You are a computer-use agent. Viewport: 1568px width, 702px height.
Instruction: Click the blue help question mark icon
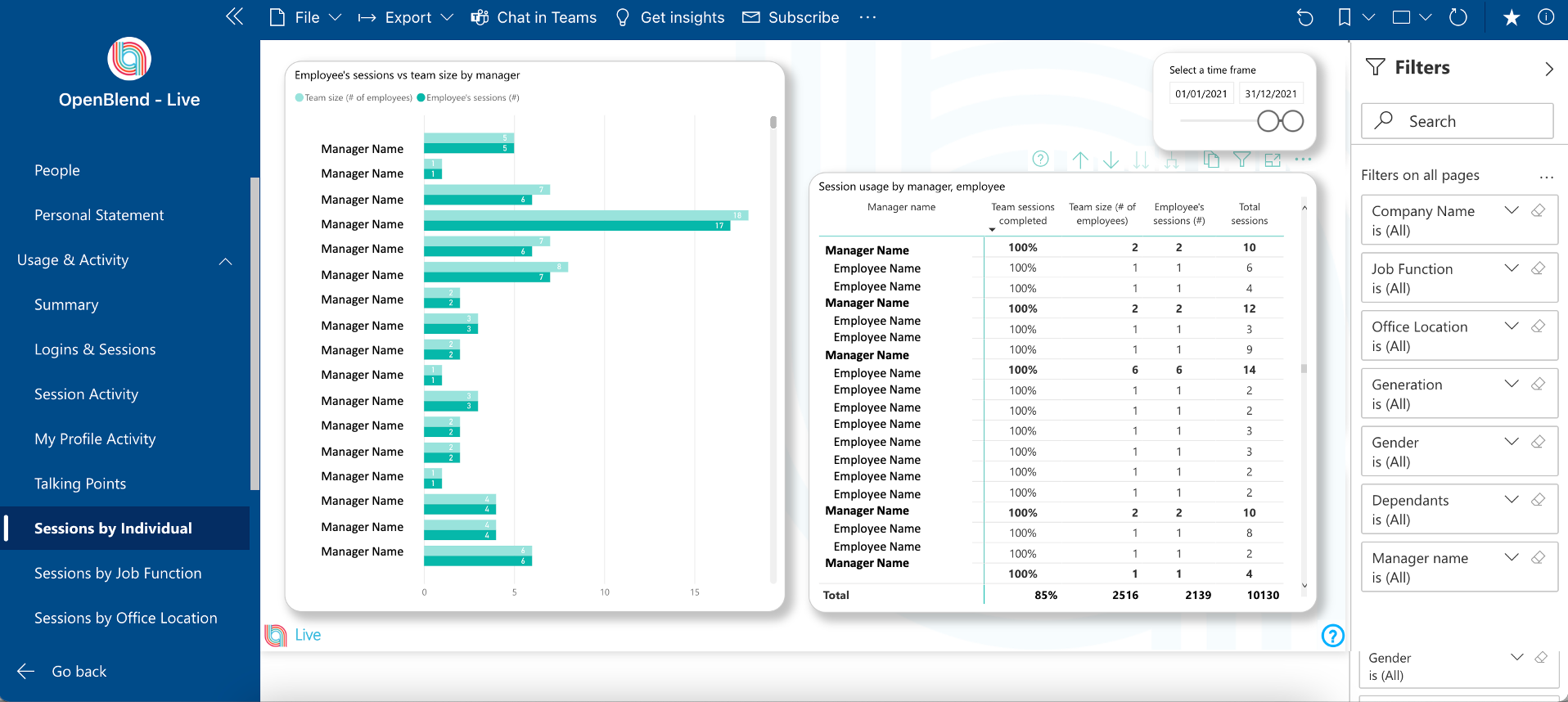(1333, 635)
